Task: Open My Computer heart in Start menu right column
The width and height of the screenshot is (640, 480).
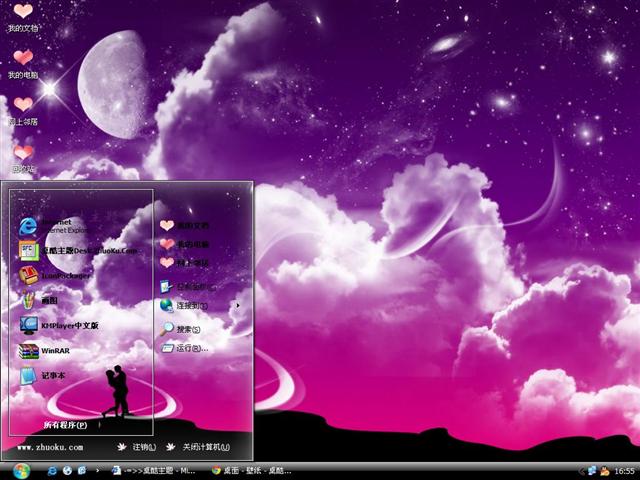Action: [184, 244]
